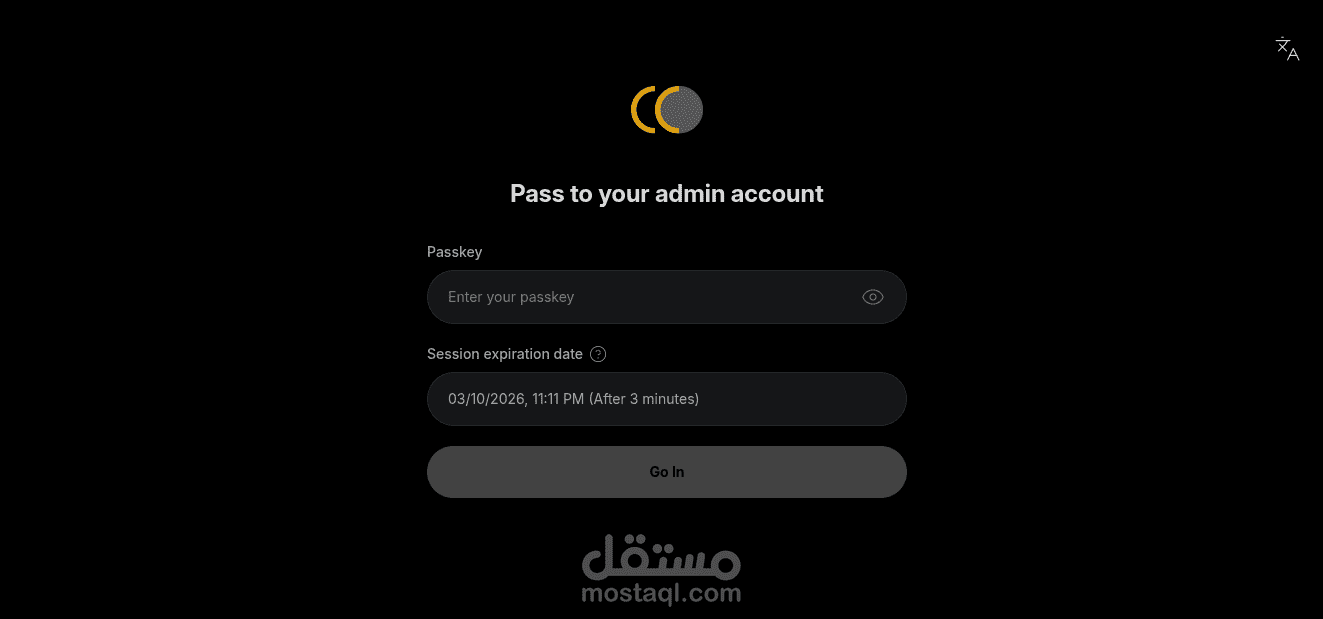This screenshot has width=1323, height=619.
Task: Open the Session expiration date selector
Action: [x=667, y=399]
